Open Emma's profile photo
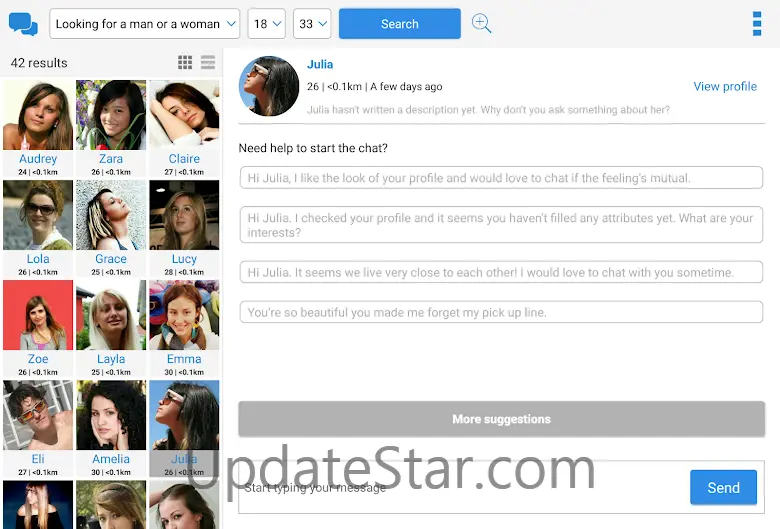 click(x=184, y=315)
